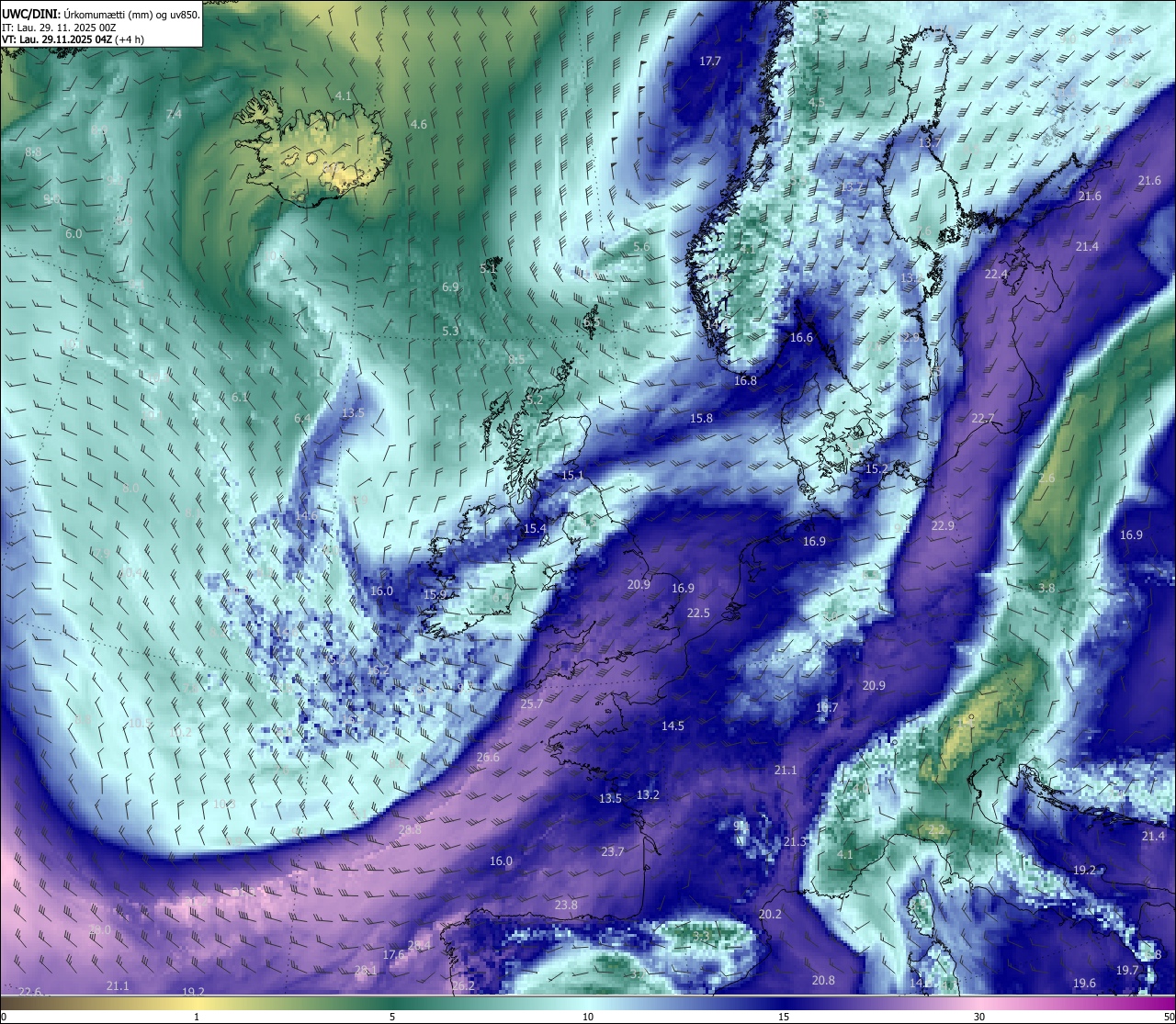Click the 50 label at color scale end
Viewport: 1176px width, 1024px height.
click(x=1169, y=1017)
